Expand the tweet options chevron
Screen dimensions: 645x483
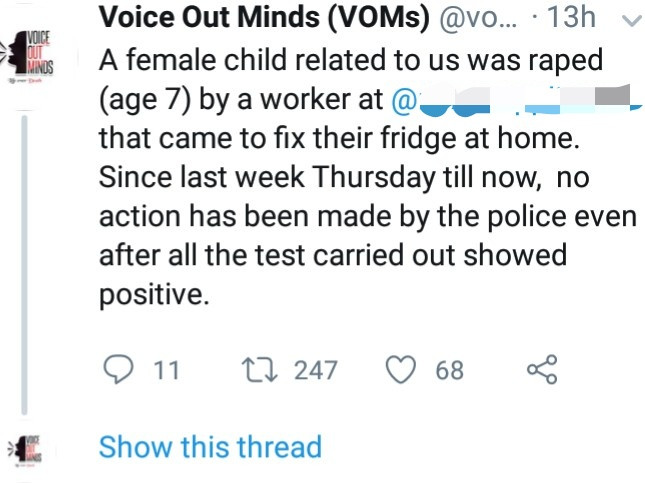click(632, 18)
